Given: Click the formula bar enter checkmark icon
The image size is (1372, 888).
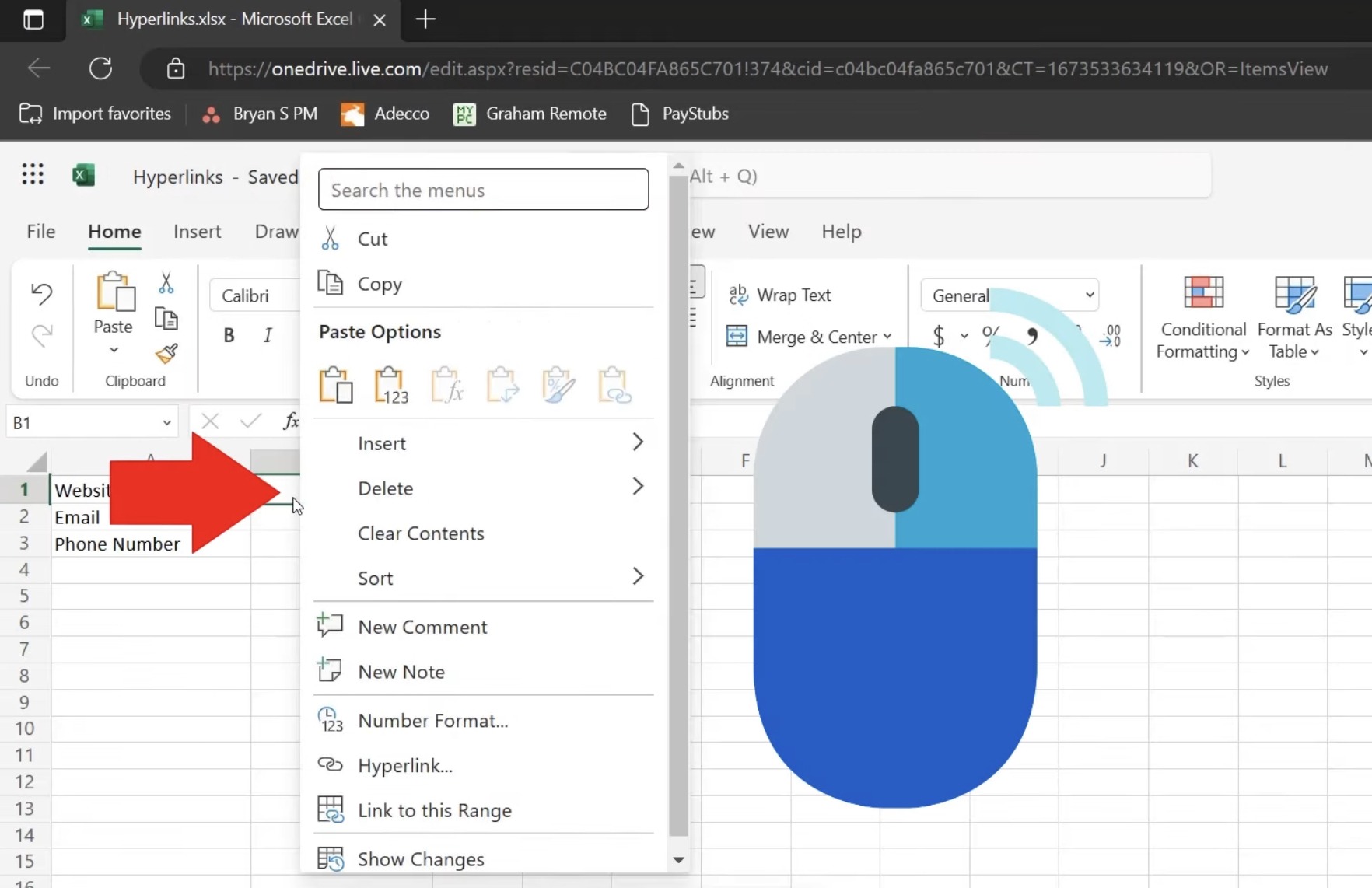Looking at the screenshot, I should coord(250,422).
